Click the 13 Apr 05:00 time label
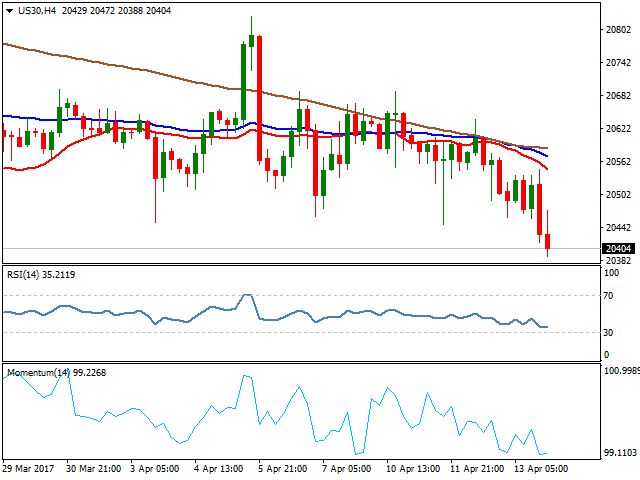This screenshot has height=480, width=640. [x=541, y=469]
